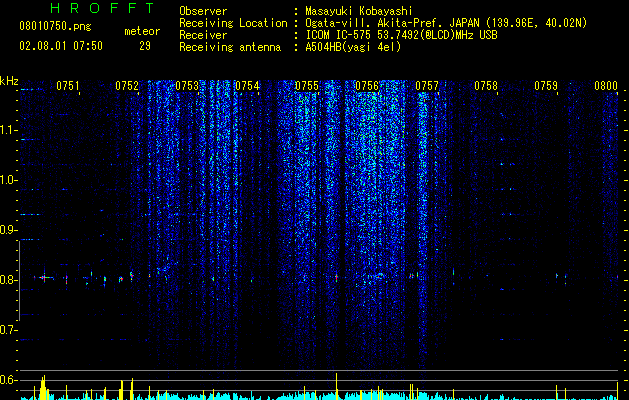Click time marker 0754
629x400 pixels.
[247, 86]
